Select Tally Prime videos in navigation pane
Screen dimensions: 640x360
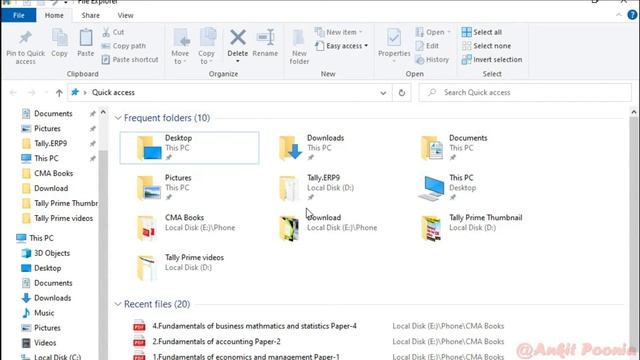pyautogui.click(x=63, y=218)
